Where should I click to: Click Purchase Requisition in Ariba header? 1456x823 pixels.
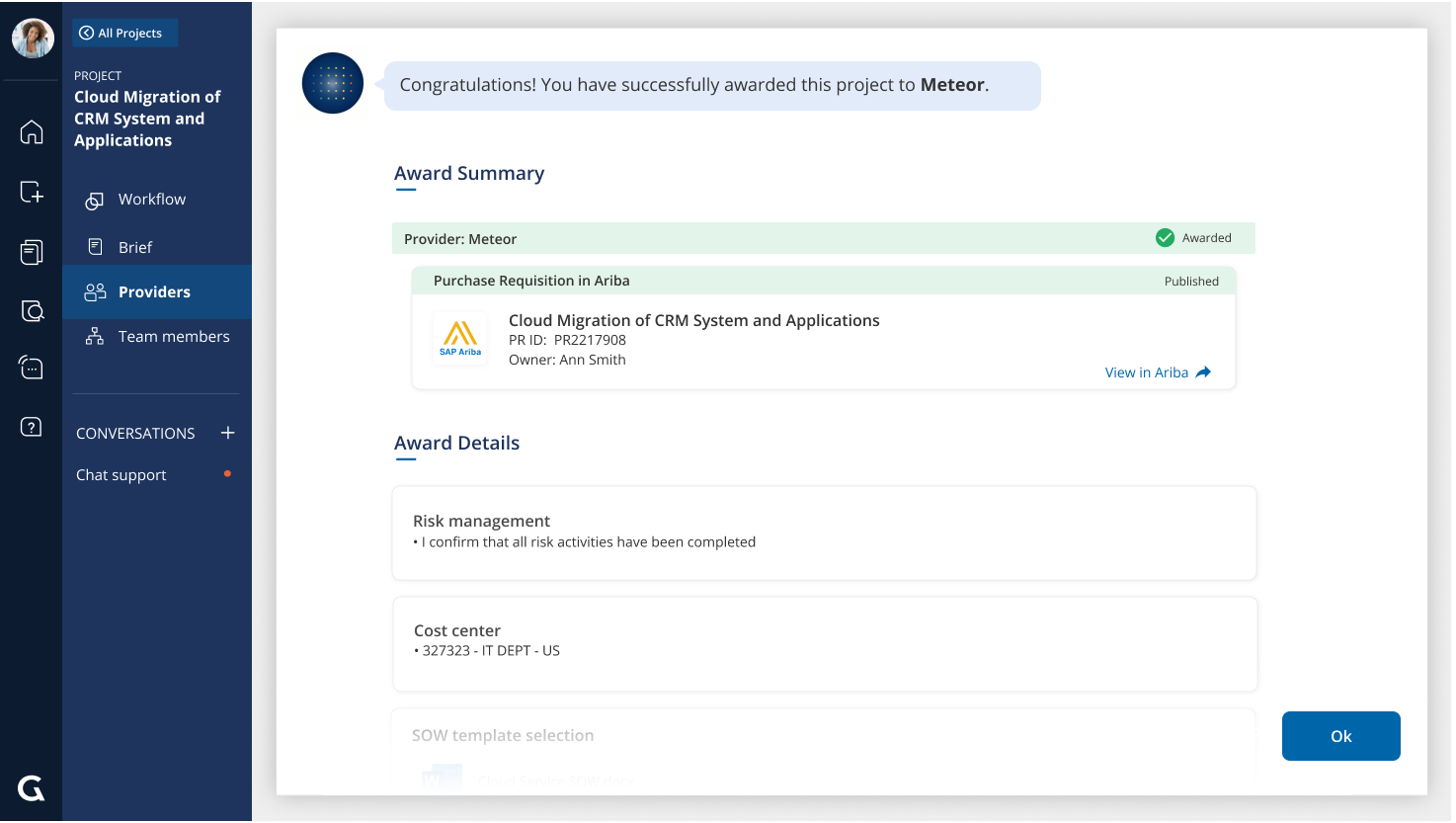(824, 281)
